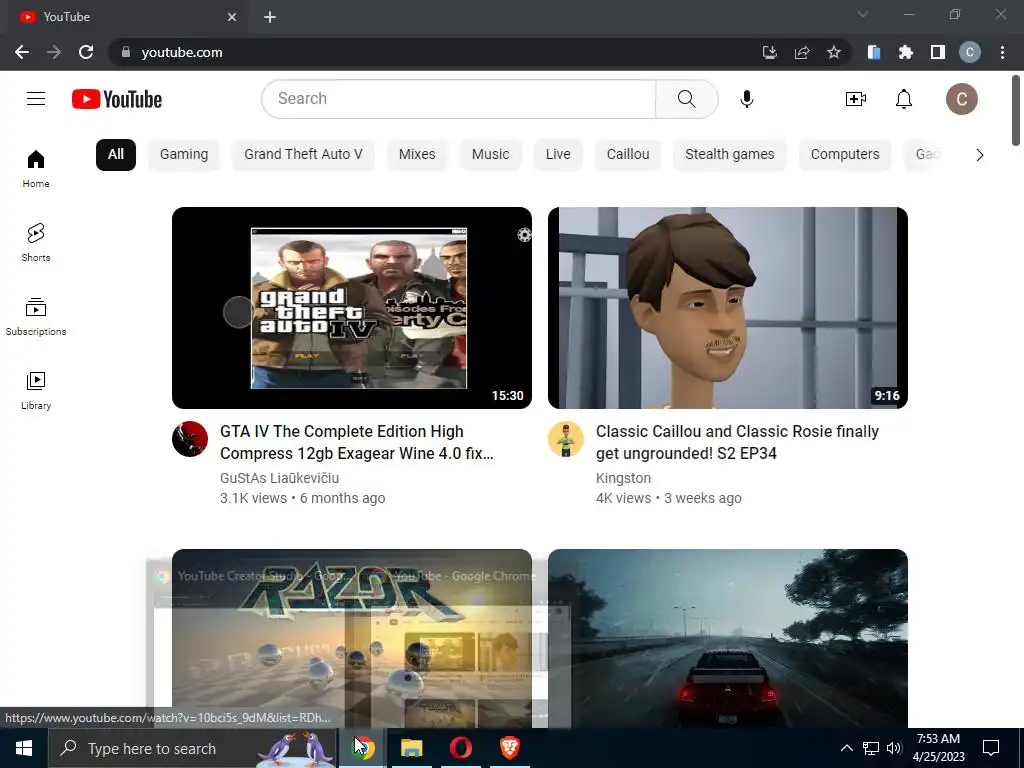Open the Kingston channel name

[x=624, y=478]
